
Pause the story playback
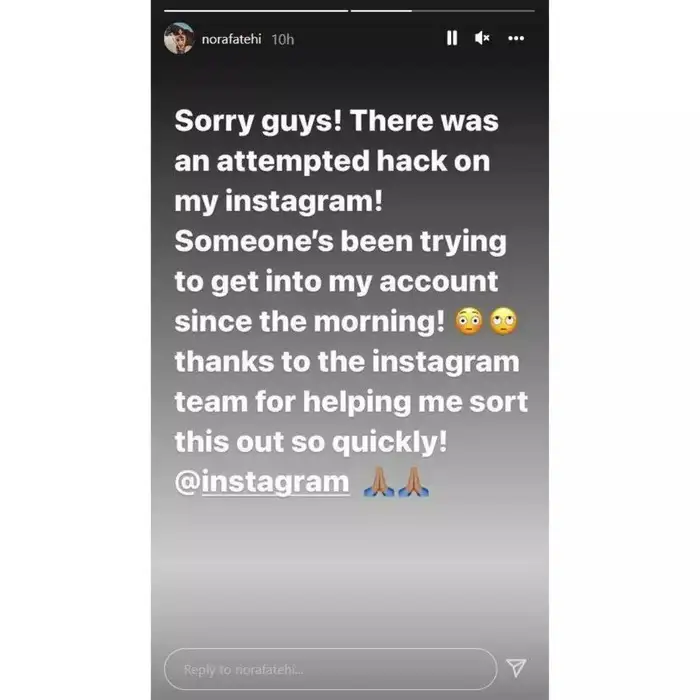[x=452, y=38]
